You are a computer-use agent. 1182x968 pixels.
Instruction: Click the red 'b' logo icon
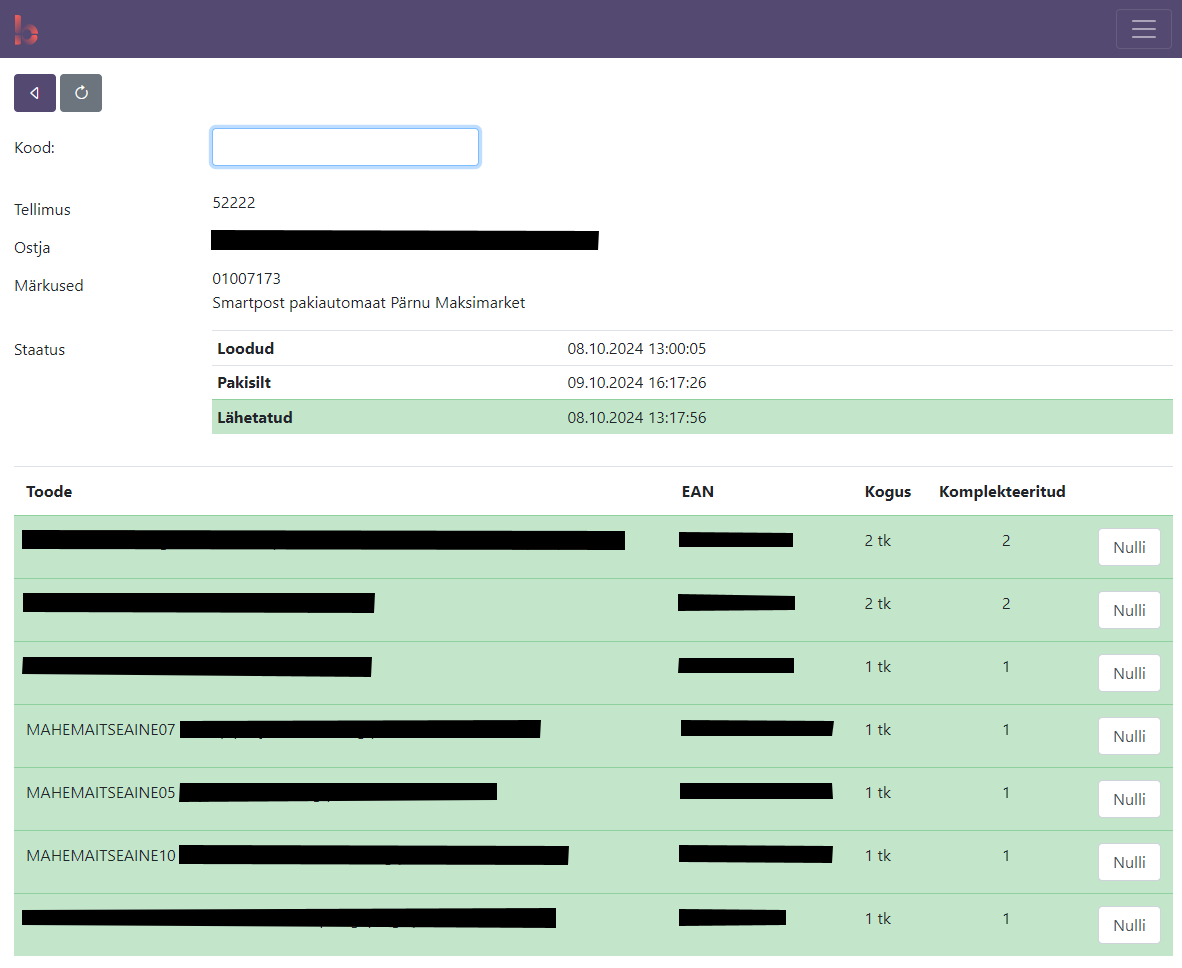point(26,30)
